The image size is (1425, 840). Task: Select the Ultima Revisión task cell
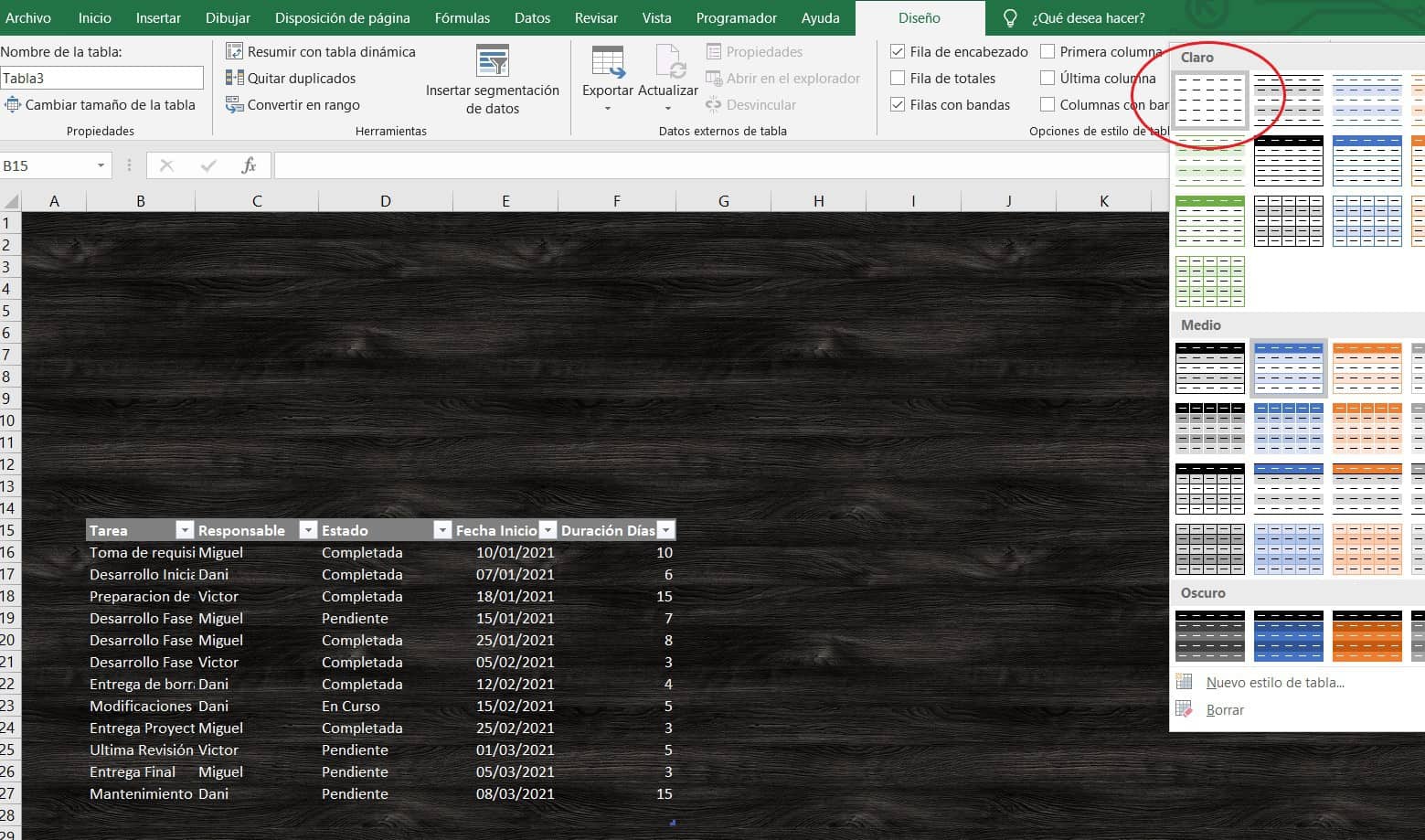click(x=141, y=750)
